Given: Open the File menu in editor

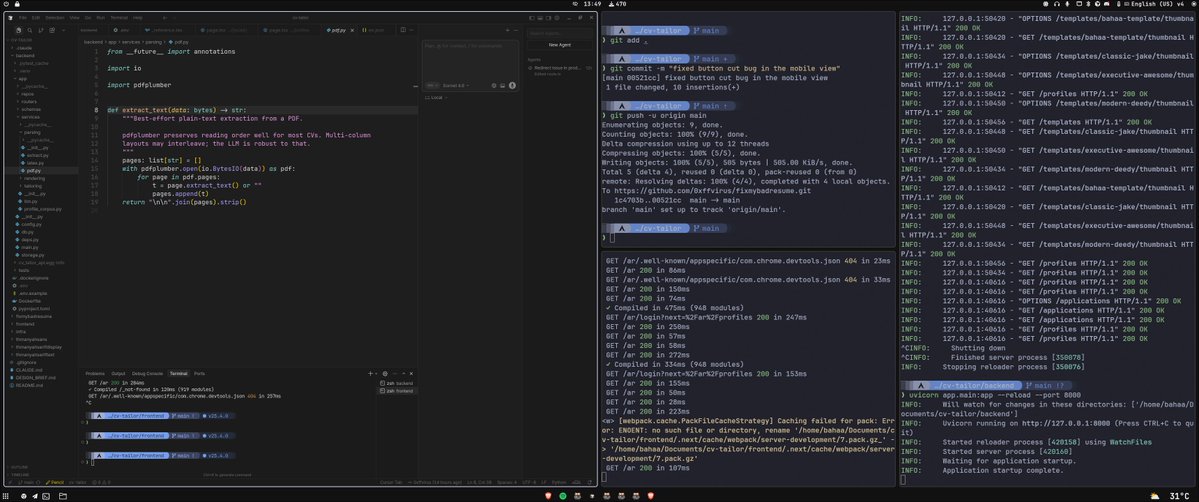Looking at the screenshot, I should coord(23,18).
